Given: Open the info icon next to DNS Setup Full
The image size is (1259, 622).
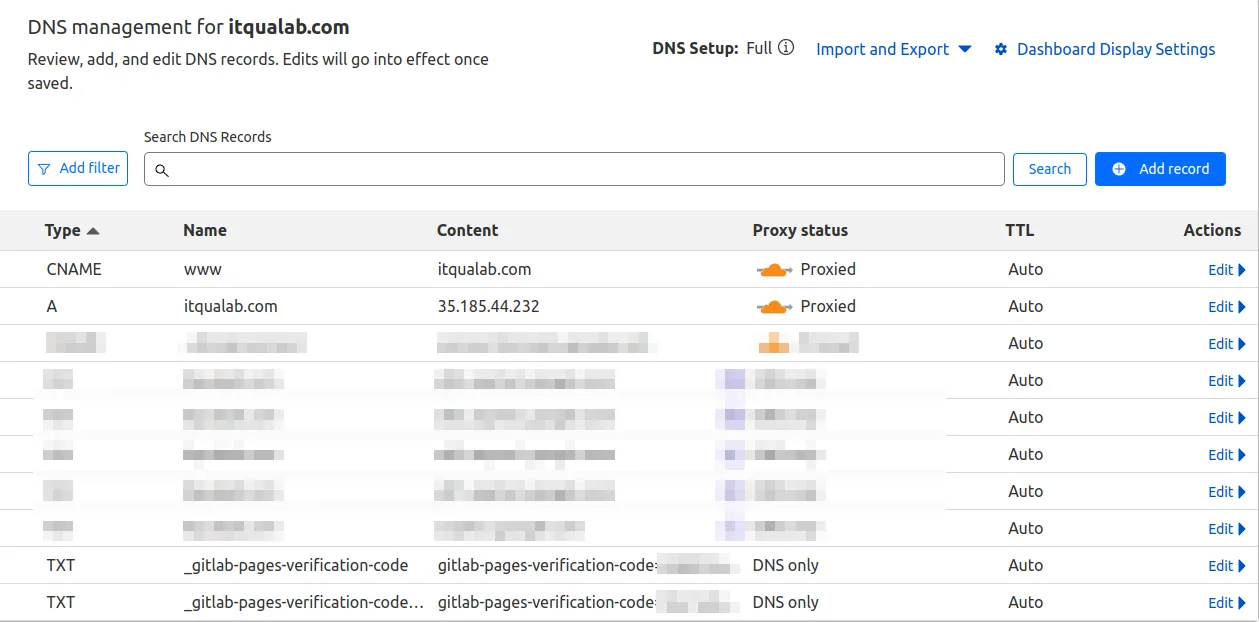Looking at the screenshot, I should [786, 47].
